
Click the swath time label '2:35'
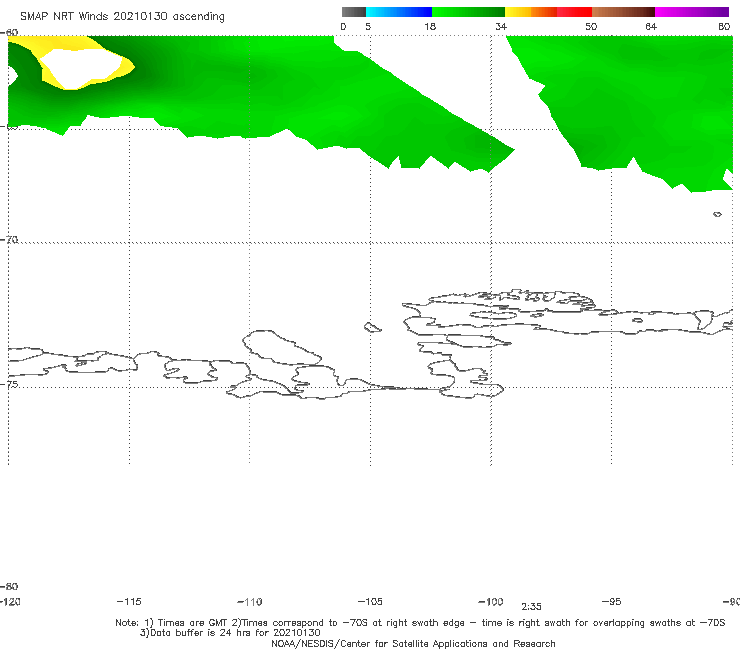coord(531,607)
